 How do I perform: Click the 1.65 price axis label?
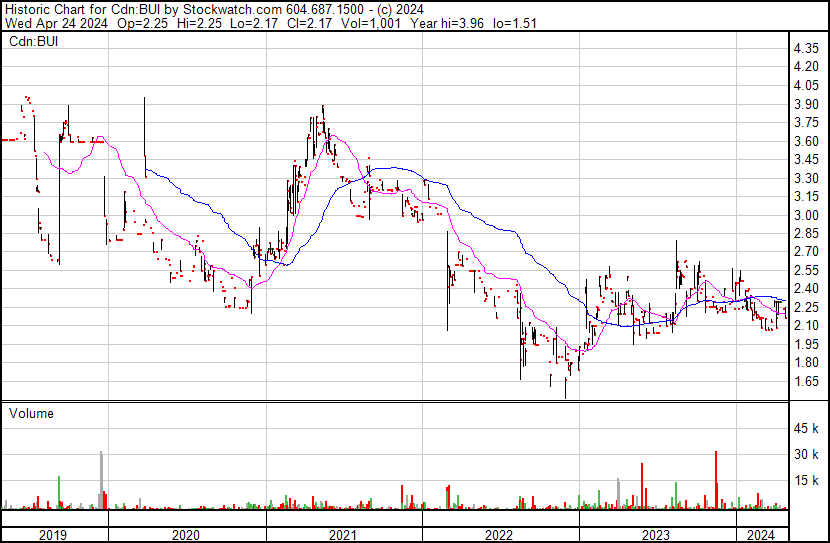[807, 382]
